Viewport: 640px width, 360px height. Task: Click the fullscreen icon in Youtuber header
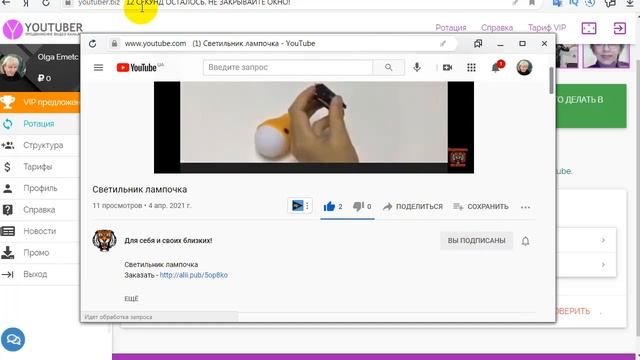[x=589, y=28]
